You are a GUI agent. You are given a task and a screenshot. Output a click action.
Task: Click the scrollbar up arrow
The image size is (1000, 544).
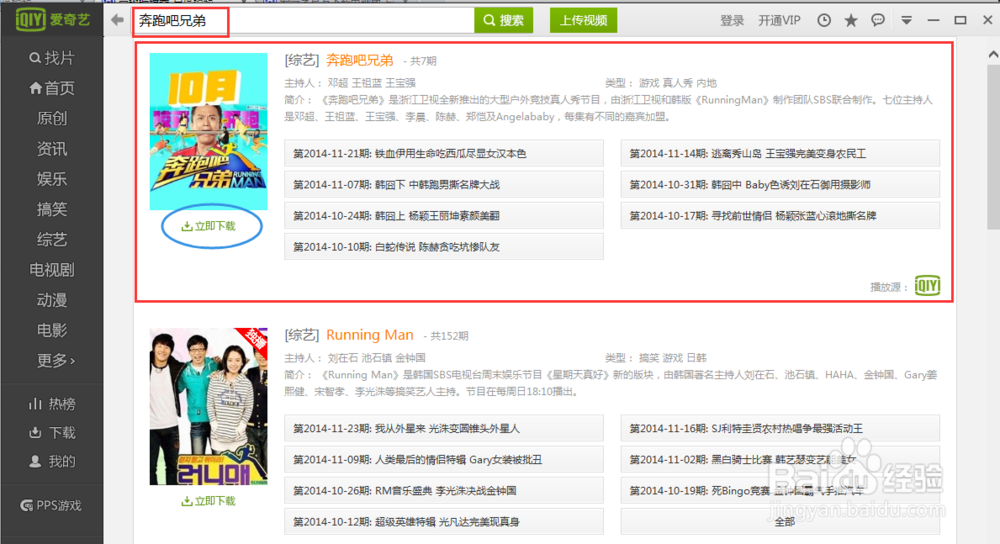[x=993, y=55]
